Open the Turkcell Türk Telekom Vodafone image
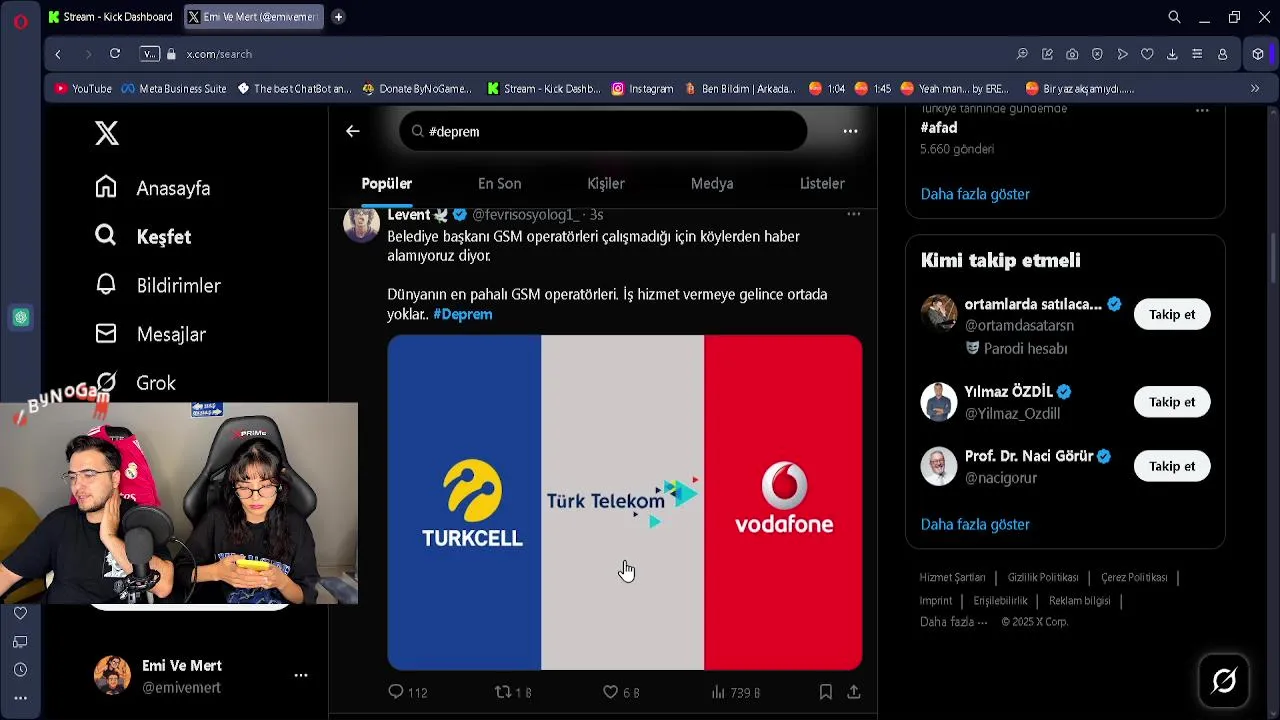Screen dimensions: 1280x720 [x=625, y=502]
